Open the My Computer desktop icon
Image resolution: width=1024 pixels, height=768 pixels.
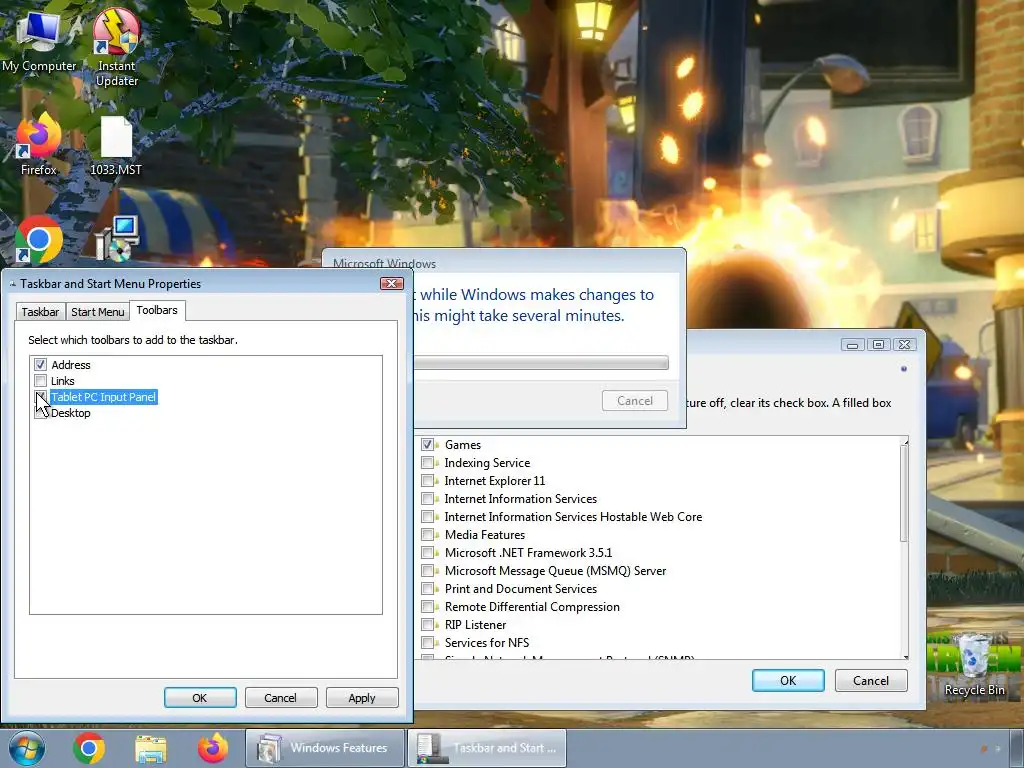coord(38,39)
